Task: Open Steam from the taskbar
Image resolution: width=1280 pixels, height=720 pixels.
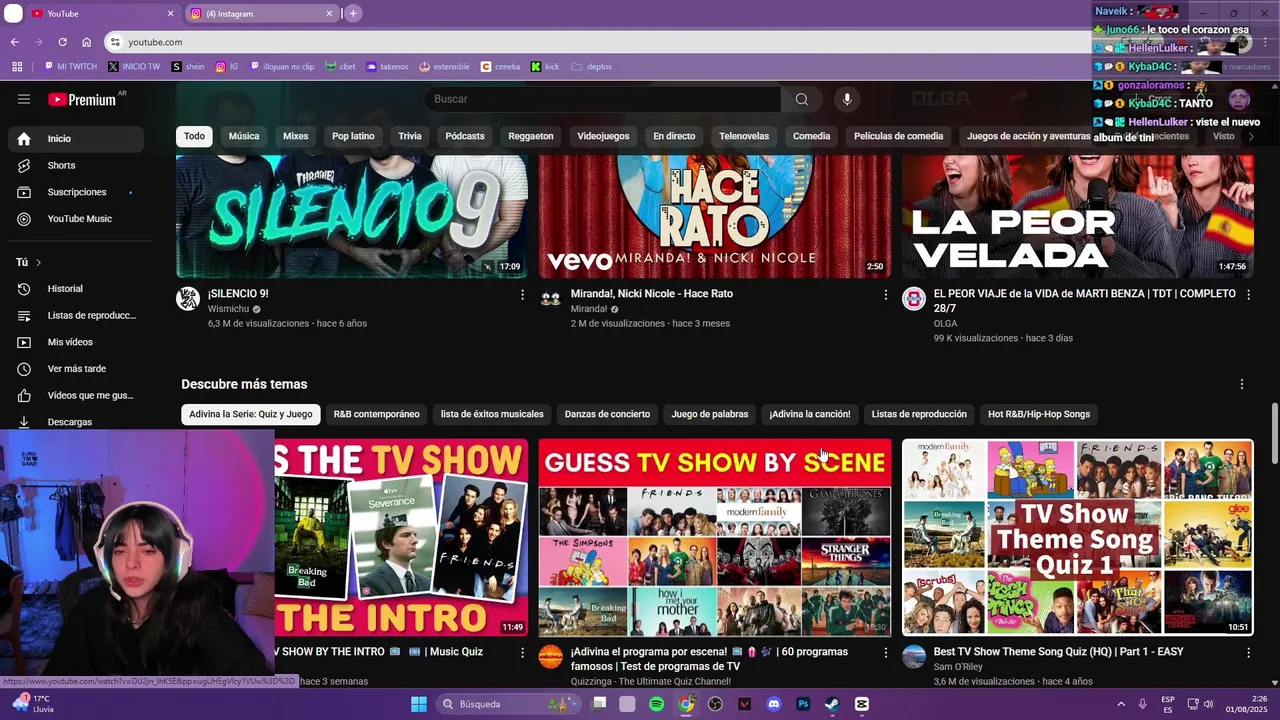Action: 832,704
